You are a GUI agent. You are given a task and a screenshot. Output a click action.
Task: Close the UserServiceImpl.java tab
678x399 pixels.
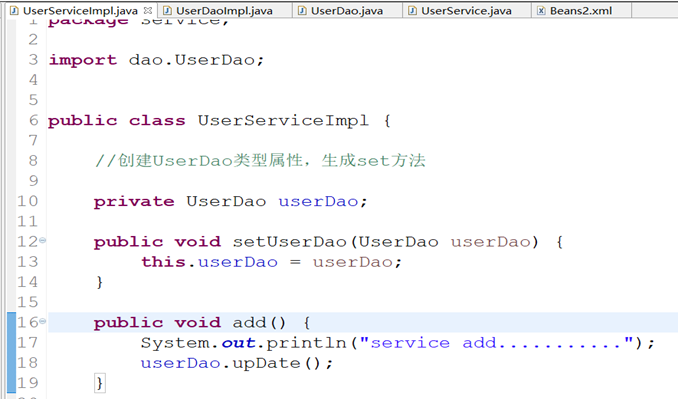(x=148, y=10)
